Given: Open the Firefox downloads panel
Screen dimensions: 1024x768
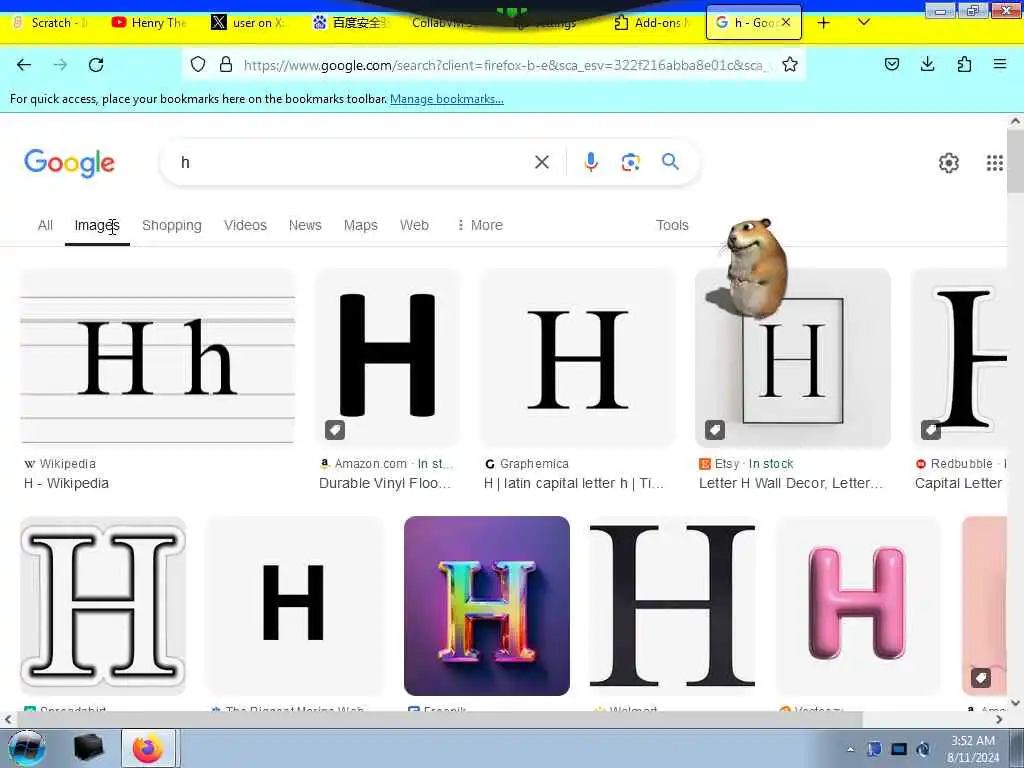Looking at the screenshot, I should (x=927, y=64).
